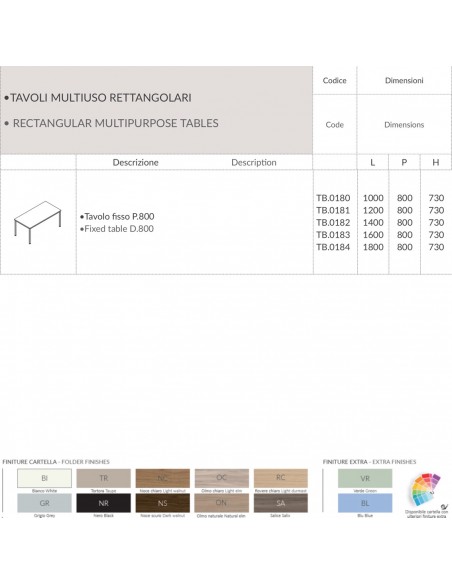Select the TR Tortora Taupe swatch
The image size is (452, 584).
(104, 478)
